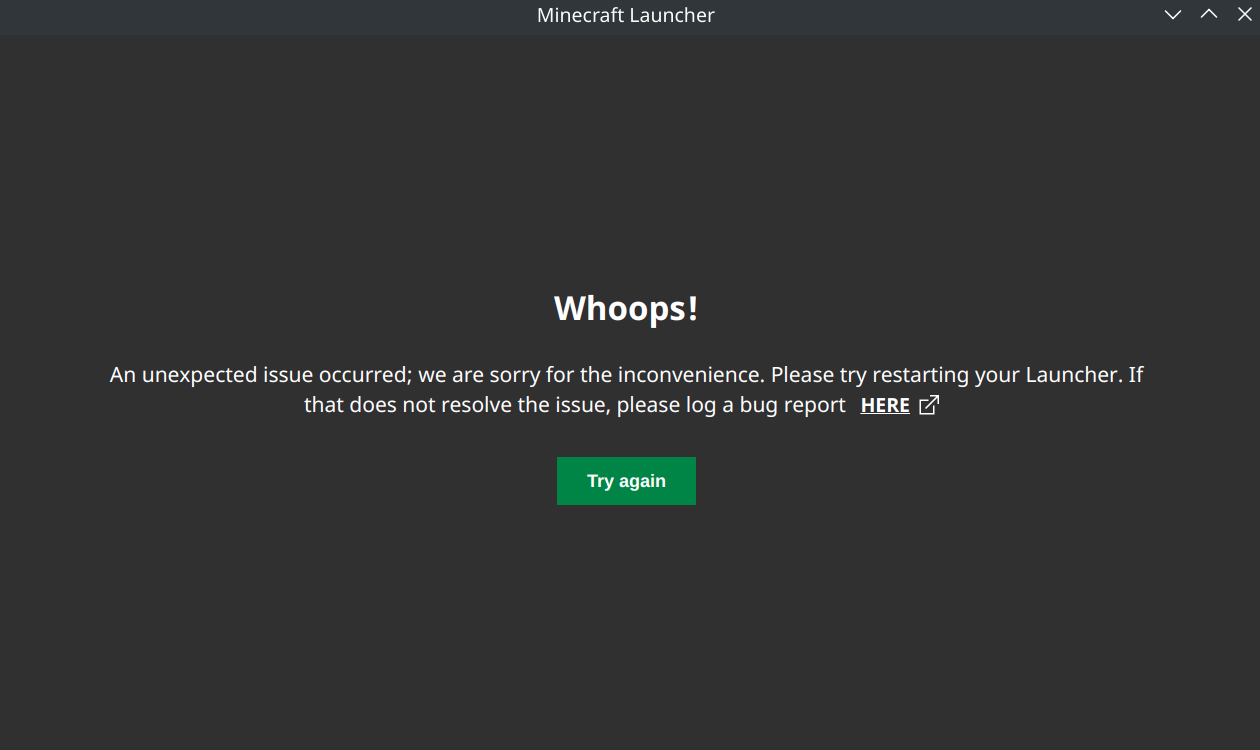Click the Whoops! heading
The height and width of the screenshot is (750, 1260).
pos(626,308)
